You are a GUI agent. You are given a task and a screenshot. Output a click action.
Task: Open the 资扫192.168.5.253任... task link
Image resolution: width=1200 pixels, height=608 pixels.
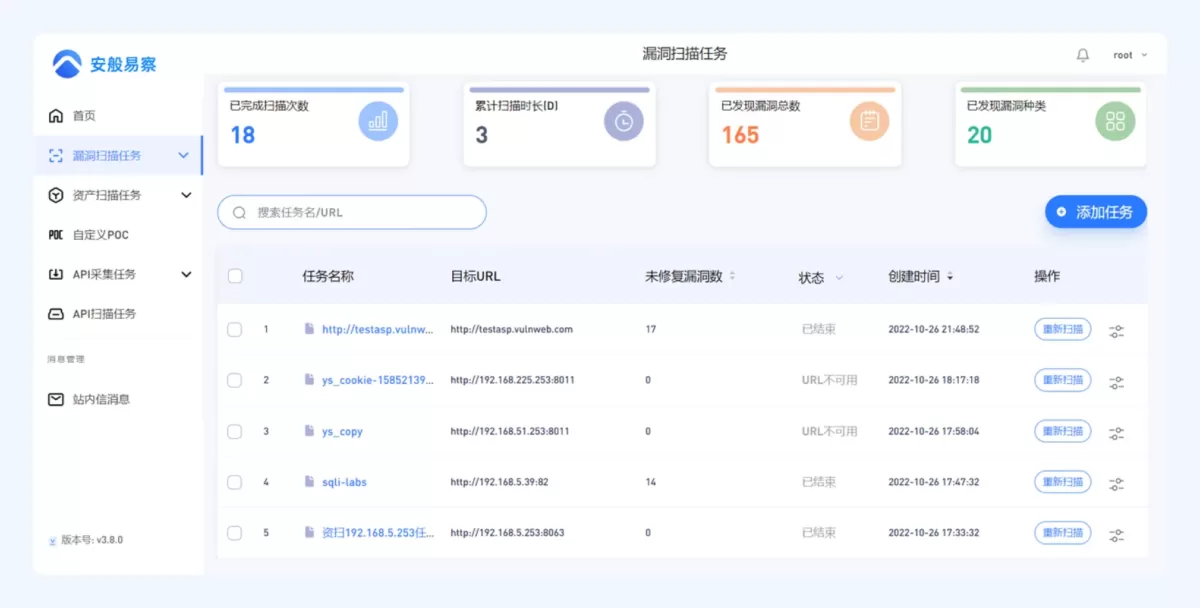point(378,533)
